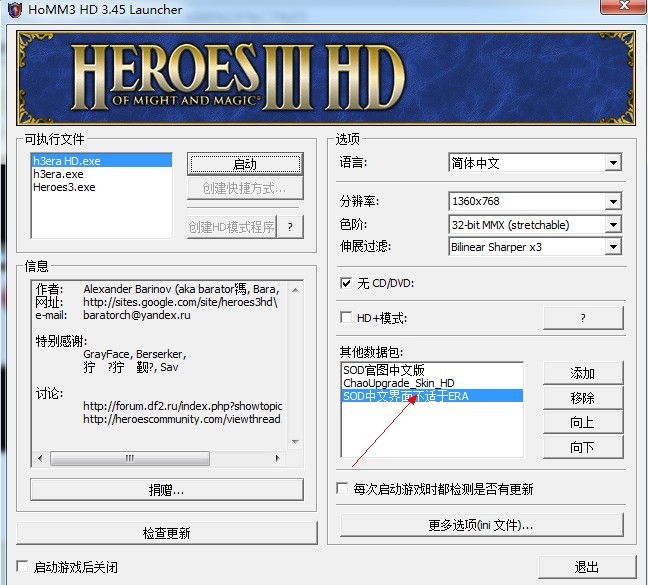Select h3era.exe in executables list

102,174
